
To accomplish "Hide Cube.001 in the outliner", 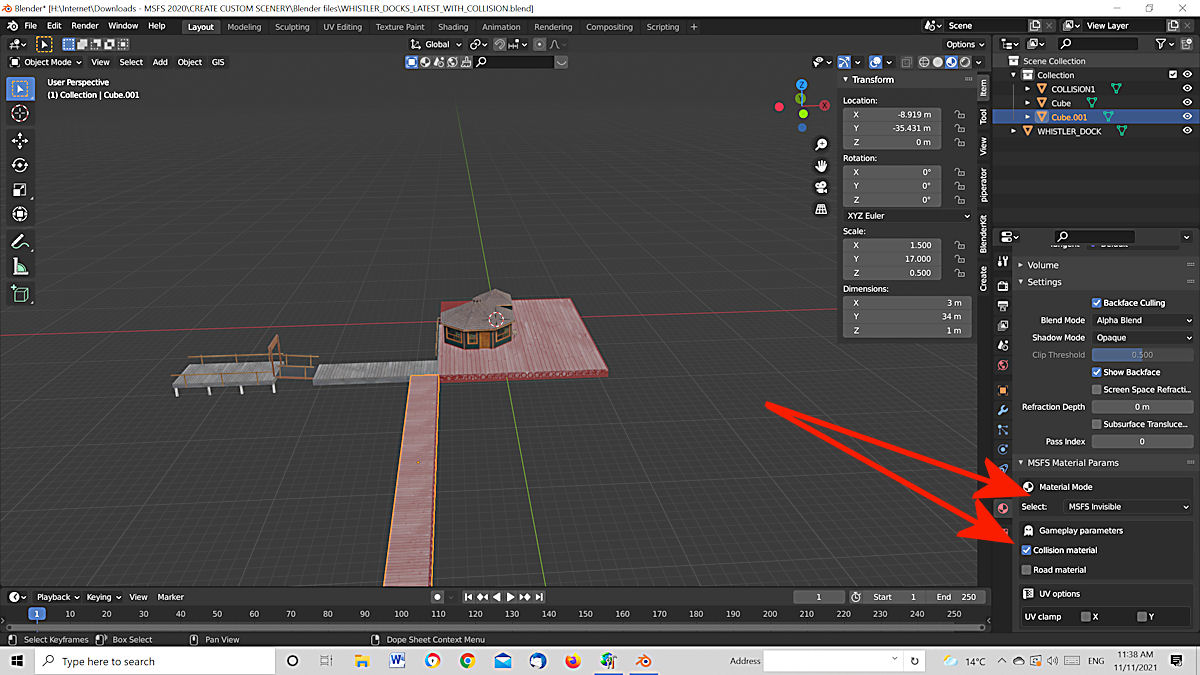I will (1187, 116).
